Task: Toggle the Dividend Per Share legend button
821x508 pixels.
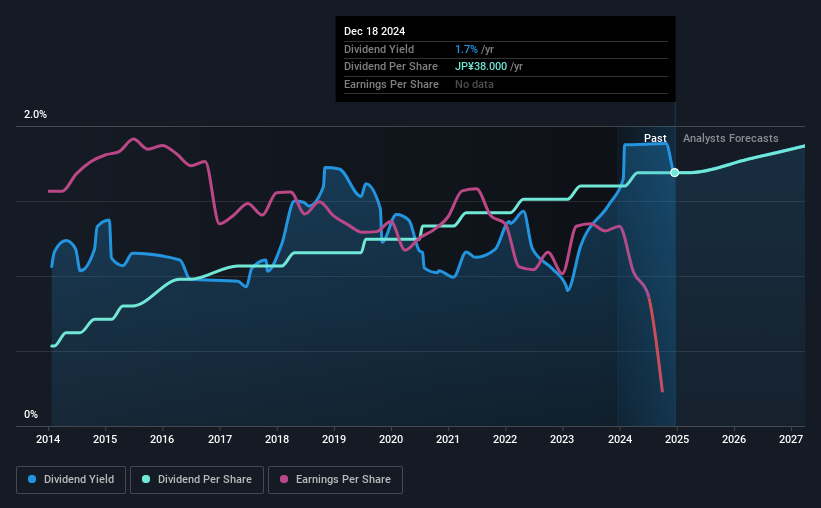Action: (x=197, y=480)
